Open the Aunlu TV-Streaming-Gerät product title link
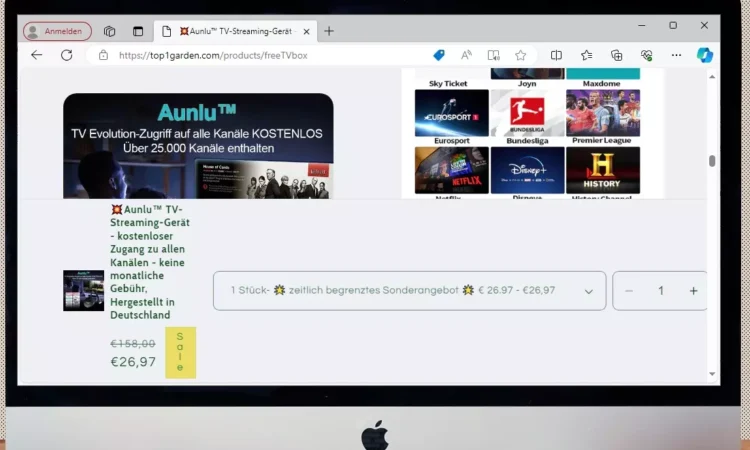This screenshot has width=750, height=450. pyautogui.click(x=150, y=262)
